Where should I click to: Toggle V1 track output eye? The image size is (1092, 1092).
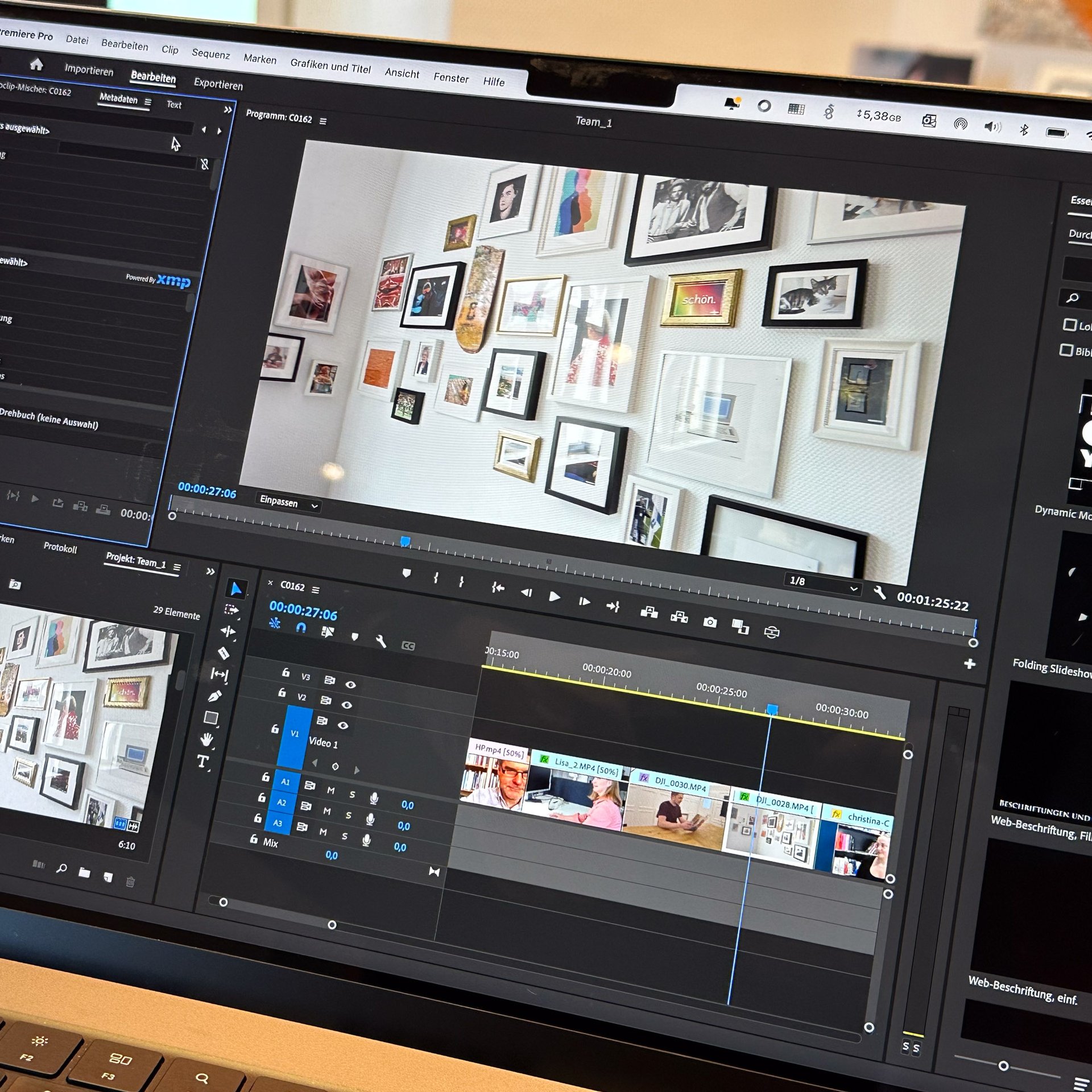[342, 725]
